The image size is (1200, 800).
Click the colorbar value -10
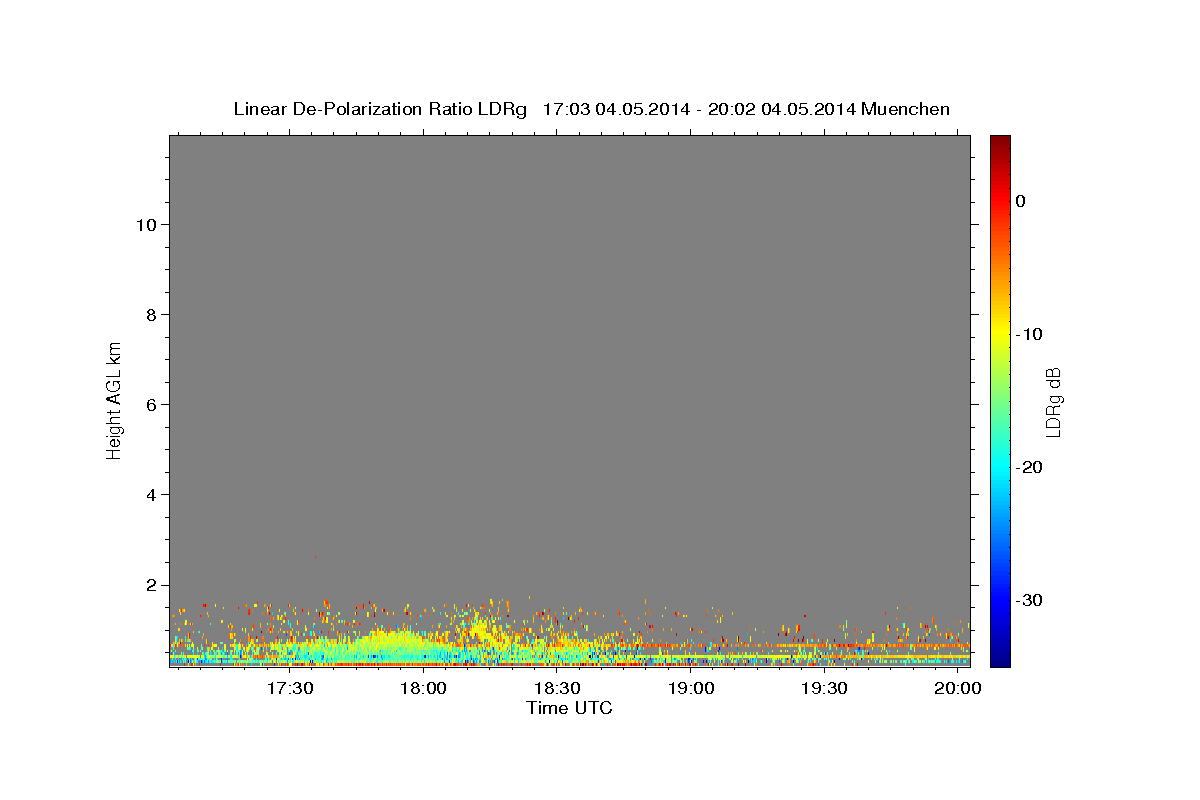click(x=1030, y=334)
